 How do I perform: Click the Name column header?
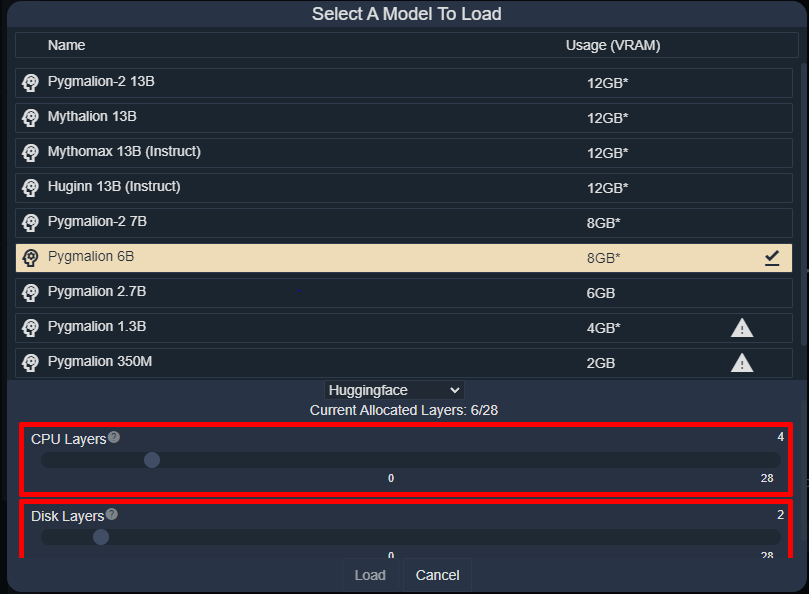[x=67, y=45]
